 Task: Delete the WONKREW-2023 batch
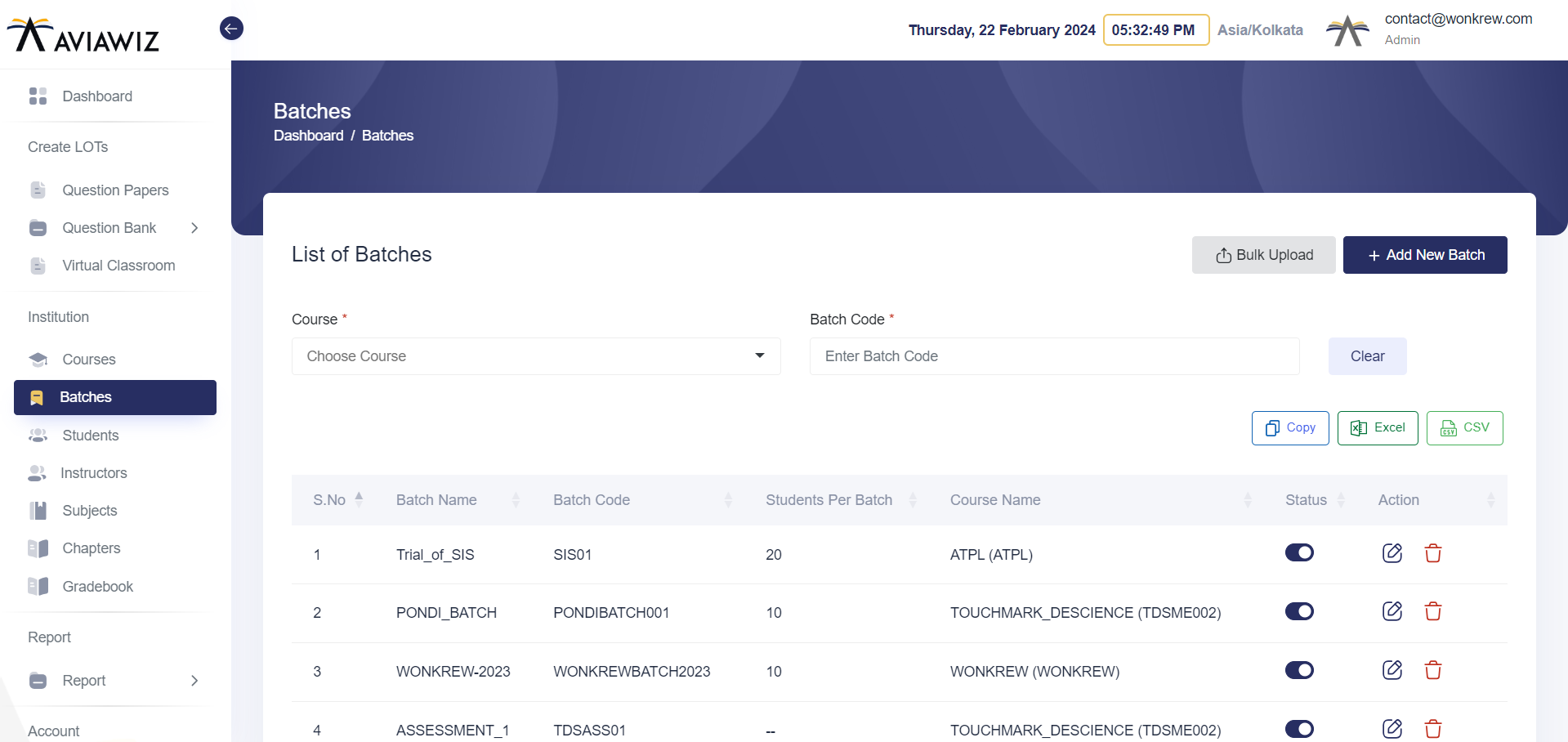click(1433, 670)
